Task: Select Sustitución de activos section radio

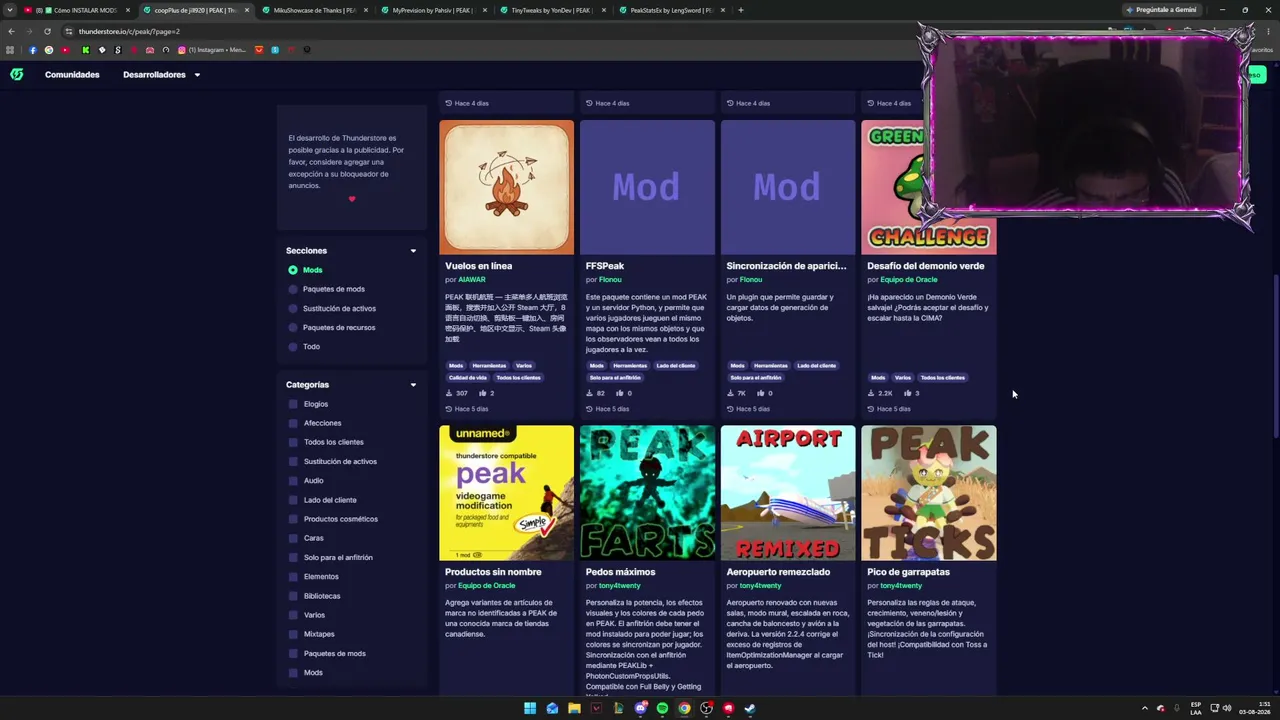Action: (x=293, y=308)
